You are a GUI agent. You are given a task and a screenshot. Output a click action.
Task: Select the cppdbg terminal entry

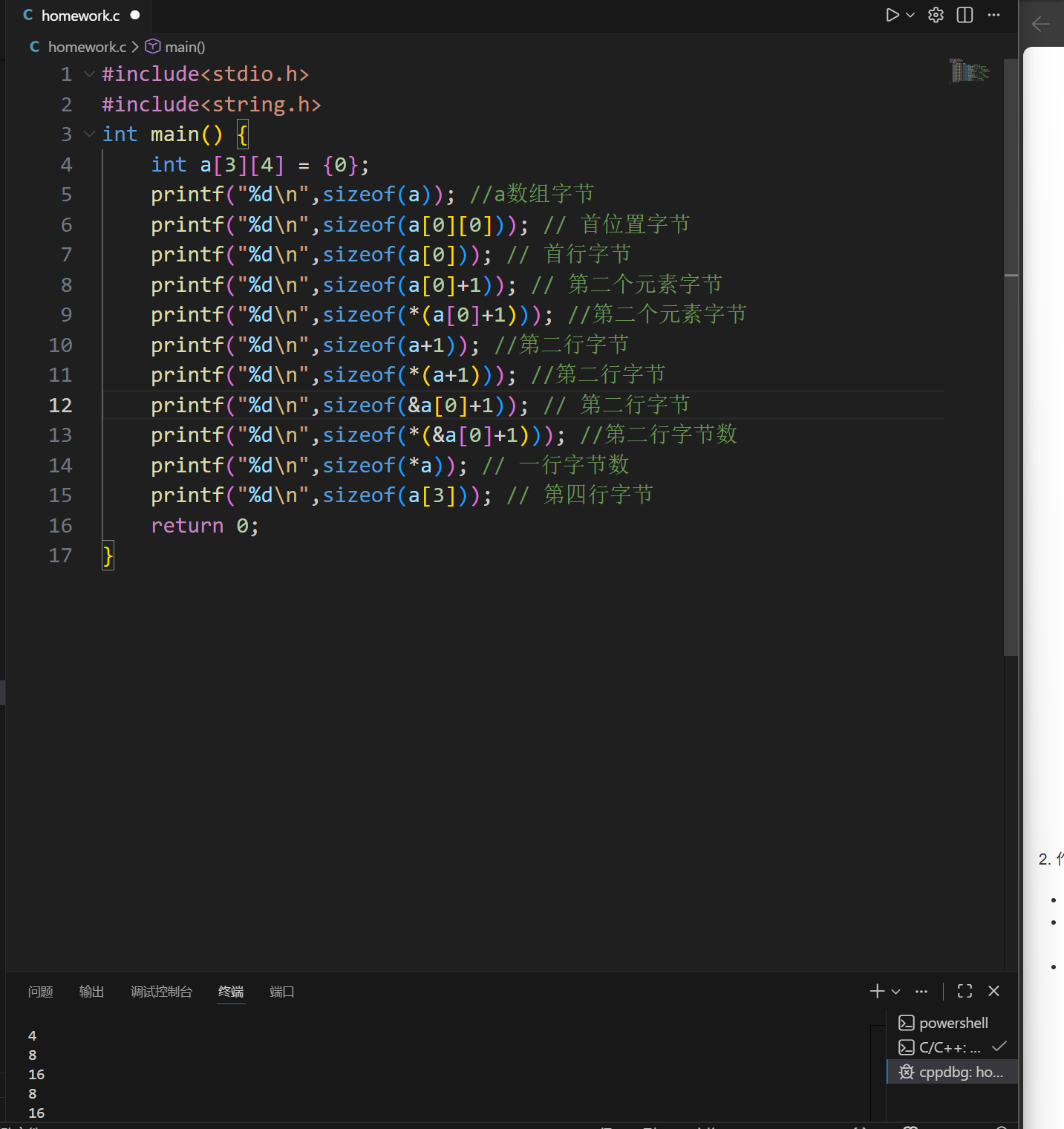point(952,1072)
